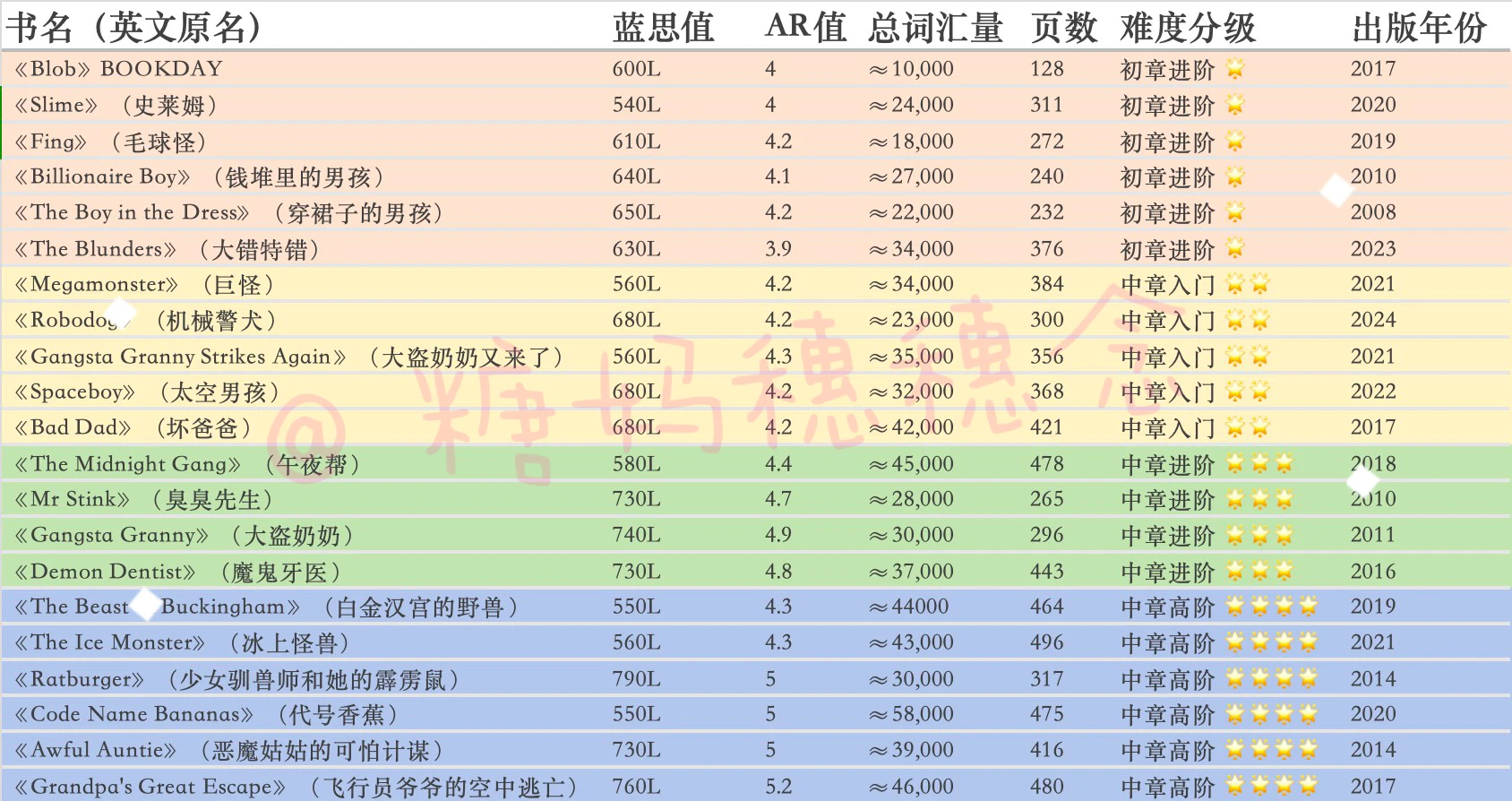Click the four-star rating for Ratburger
Screen dimensions: 1512x801
[x=1272, y=679]
